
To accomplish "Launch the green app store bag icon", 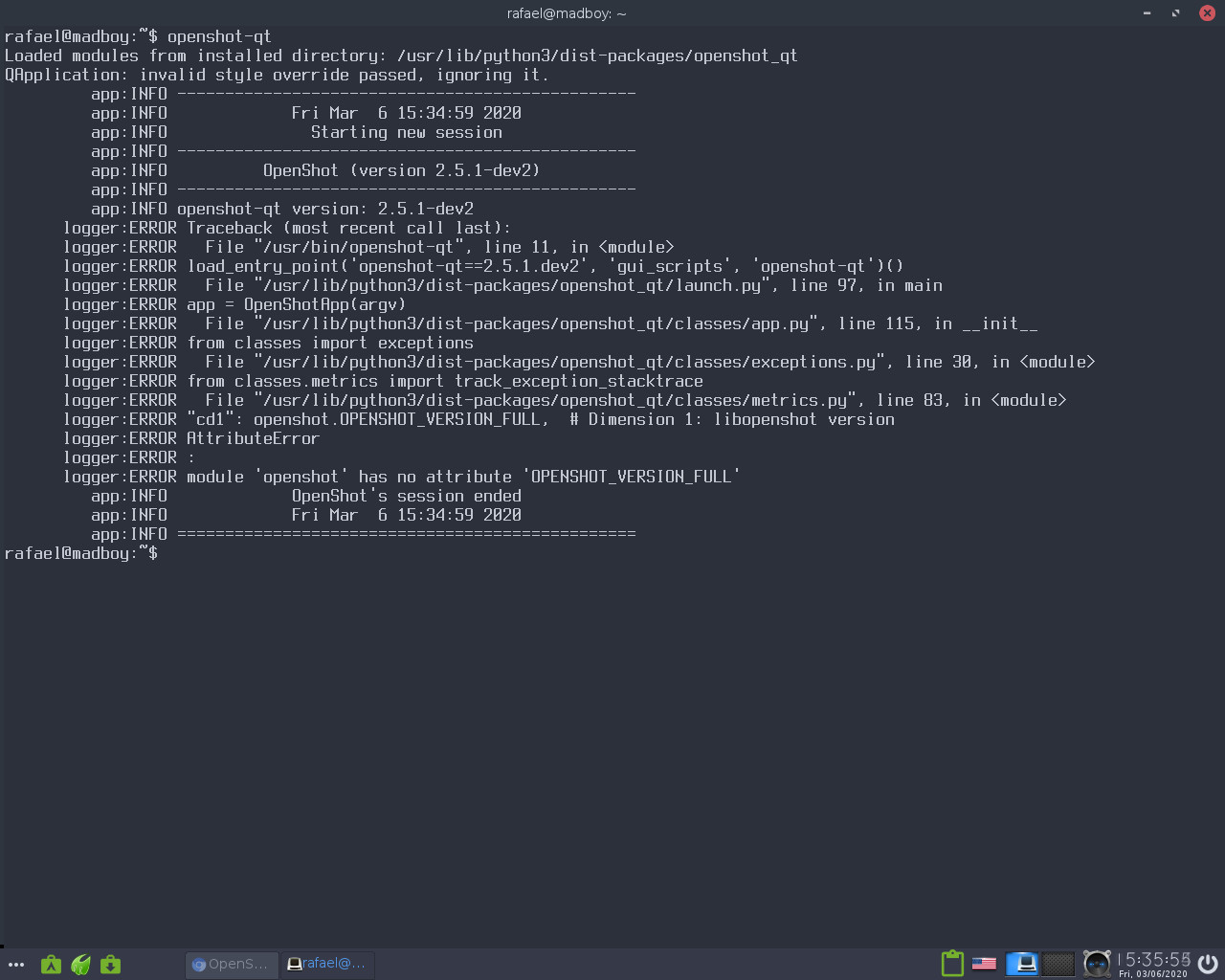I will pyautogui.click(x=51, y=964).
